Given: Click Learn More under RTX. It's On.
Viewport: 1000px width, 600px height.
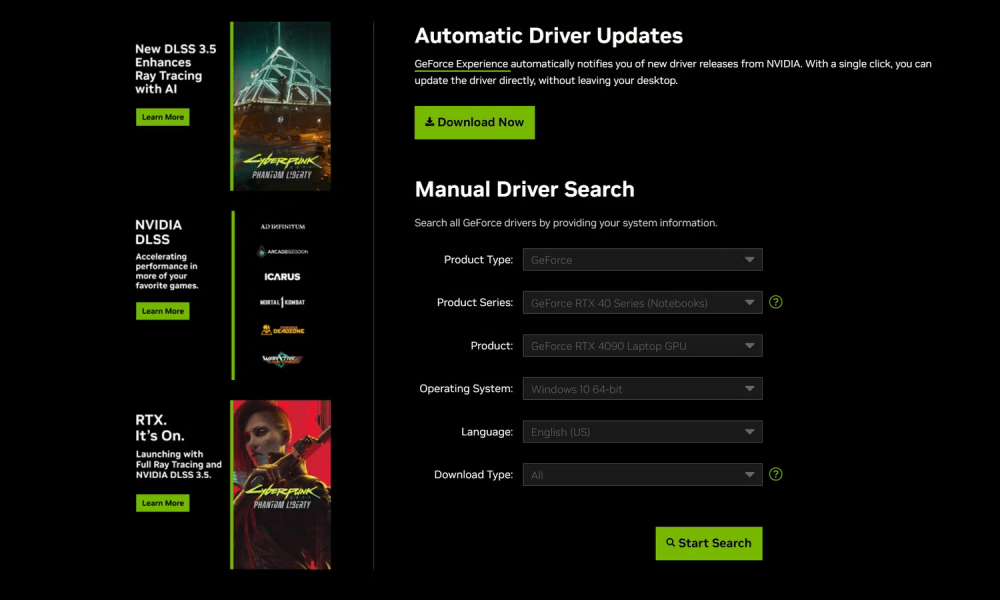Looking at the screenshot, I should (163, 503).
